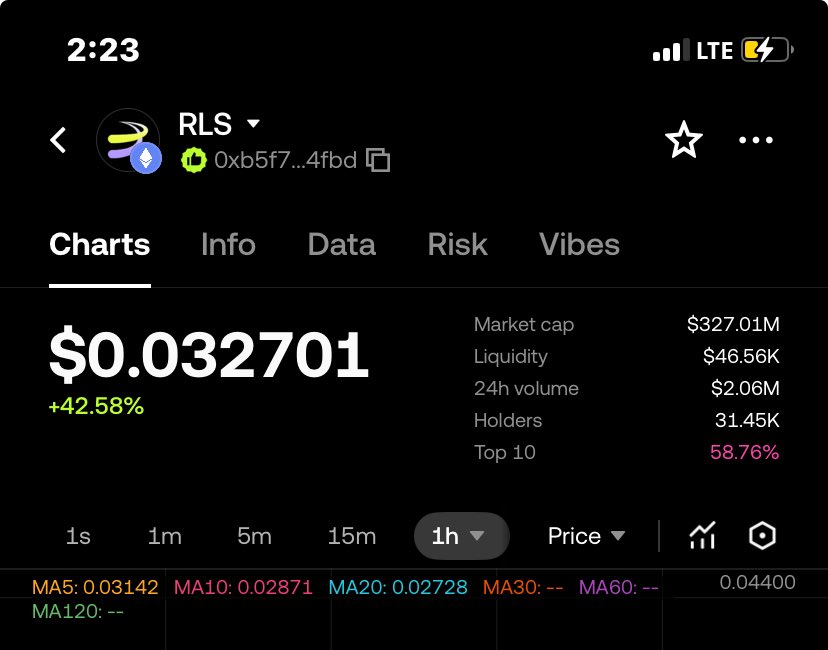Select the 5m chart interval
Viewport: 828px width, 650px height.
(254, 536)
